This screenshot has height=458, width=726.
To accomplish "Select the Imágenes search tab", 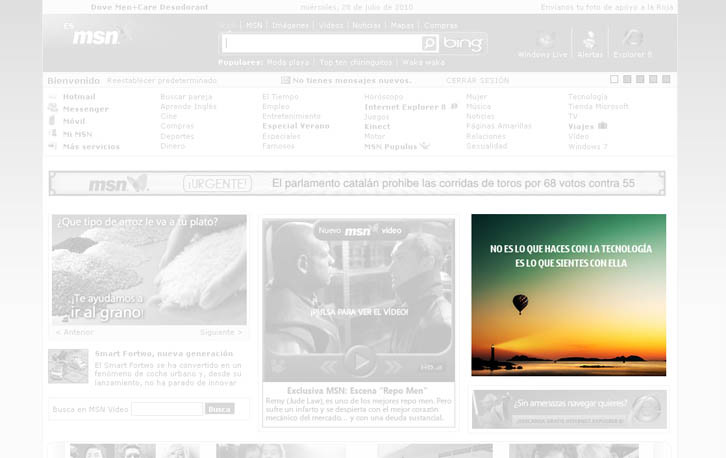I will point(290,25).
